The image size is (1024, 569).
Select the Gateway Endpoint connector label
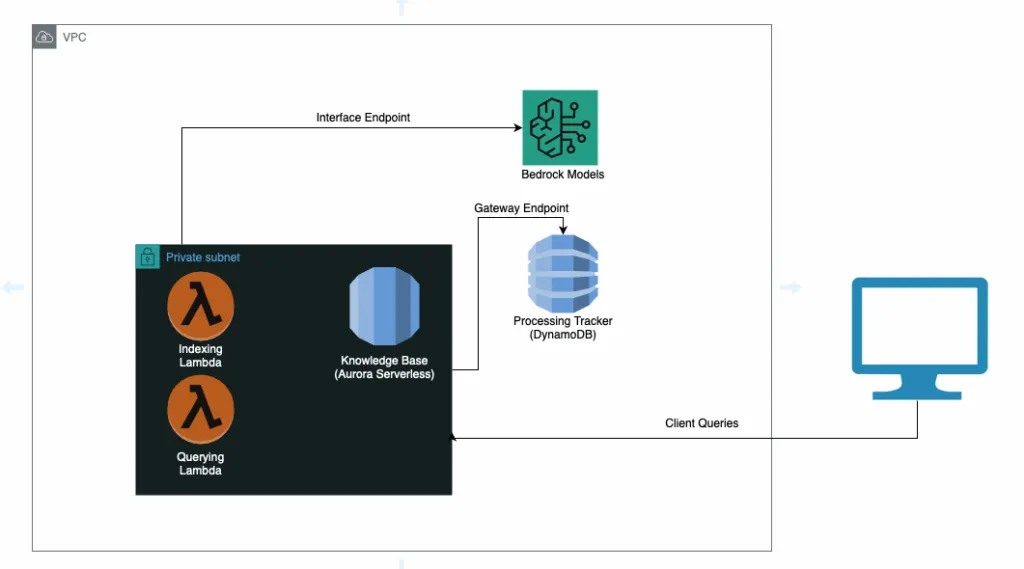pyautogui.click(x=521, y=208)
